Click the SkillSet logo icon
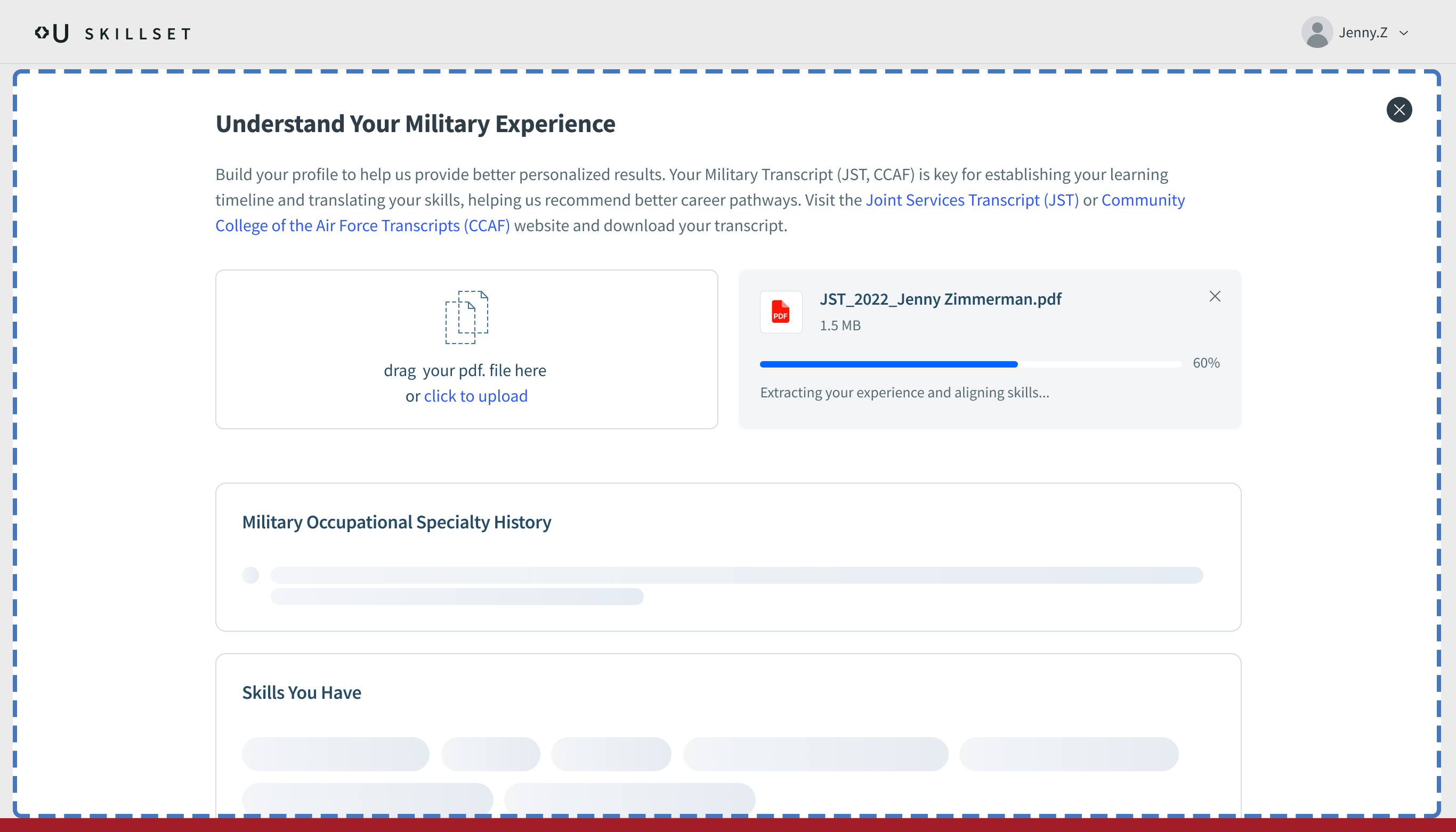 click(x=52, y=33)
